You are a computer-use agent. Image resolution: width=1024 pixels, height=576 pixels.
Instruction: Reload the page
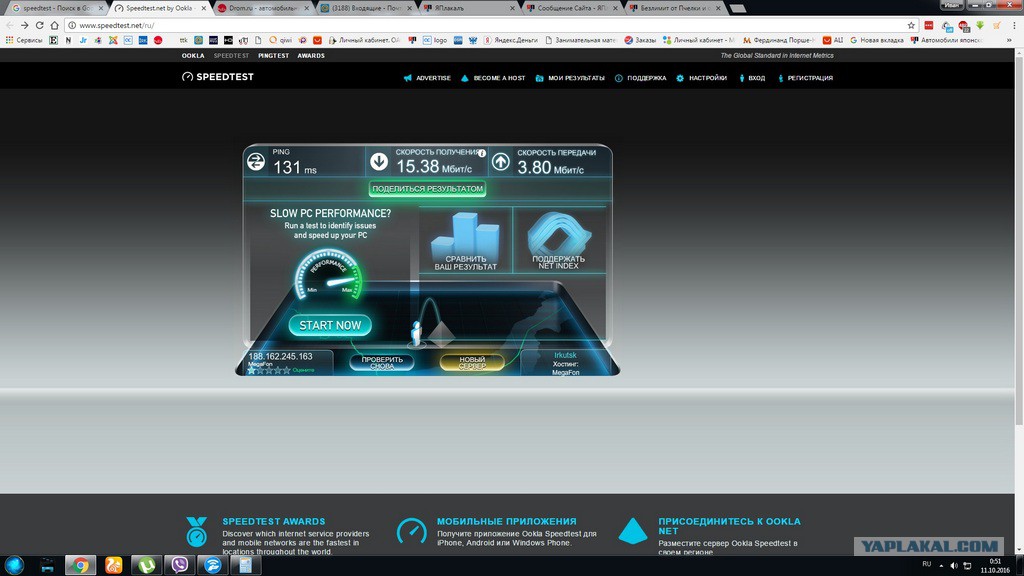tap(39, 25)
